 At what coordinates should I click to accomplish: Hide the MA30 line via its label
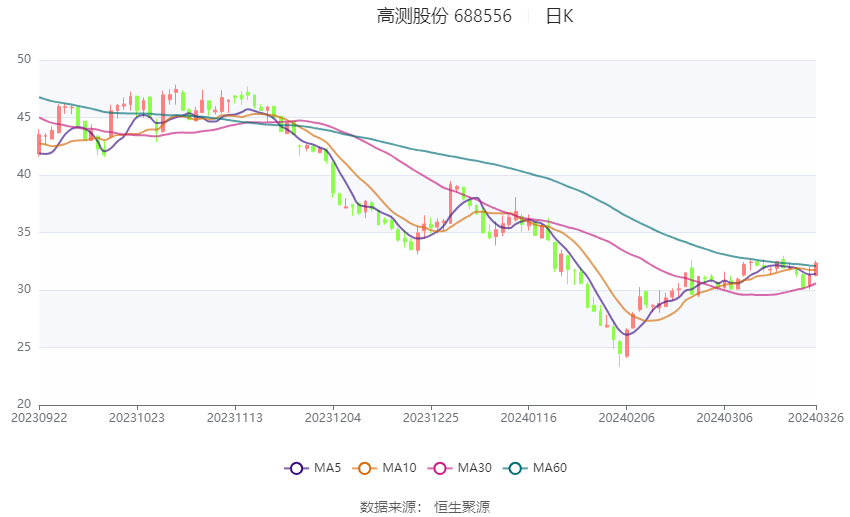click(475, 468)
